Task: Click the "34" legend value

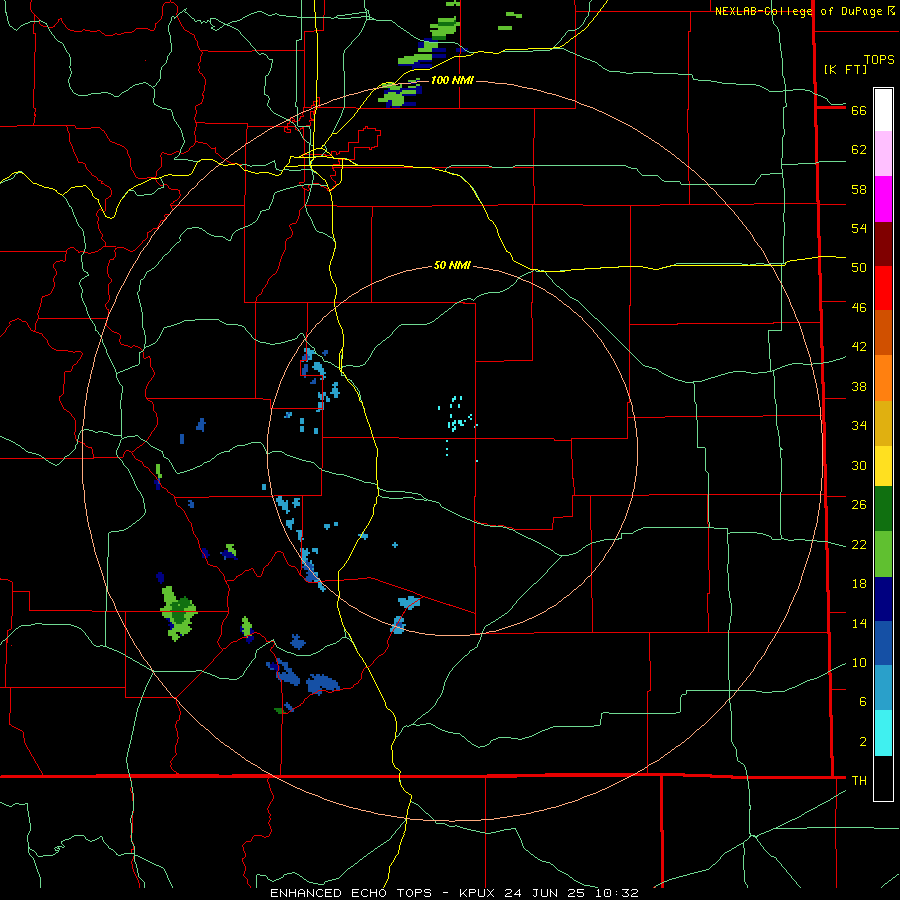Action: click(859, 426)
